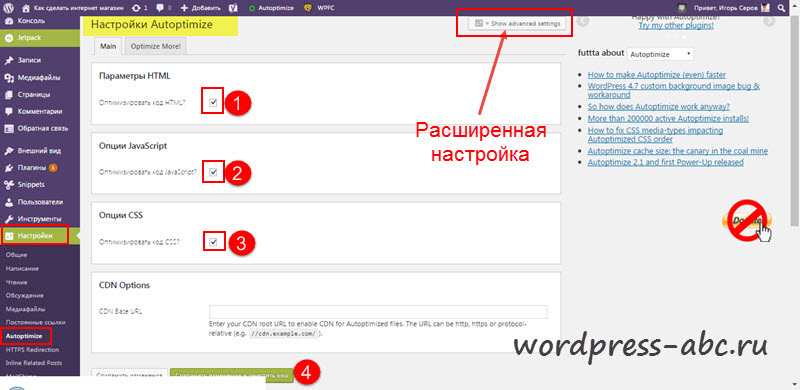Open Написание settings submenu item
The height and width of the screenshot is (390, 800).
(22, 269)
